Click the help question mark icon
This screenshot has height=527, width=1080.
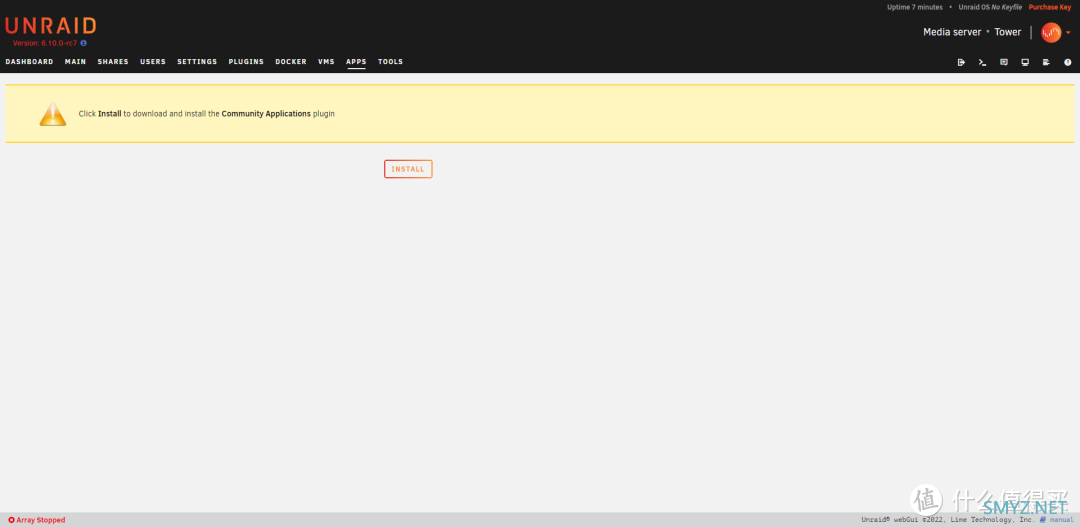[1068, 62]
